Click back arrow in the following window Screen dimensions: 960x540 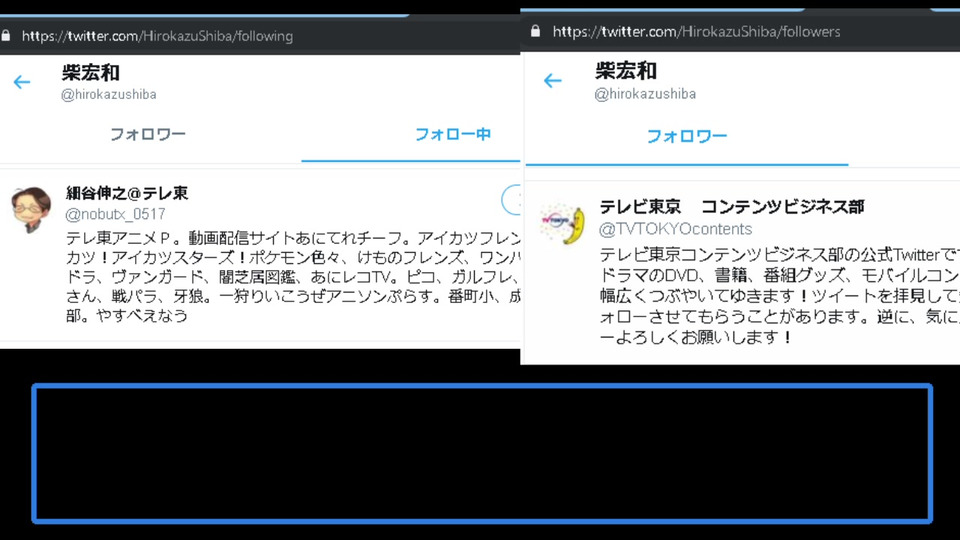click(22, 82)
